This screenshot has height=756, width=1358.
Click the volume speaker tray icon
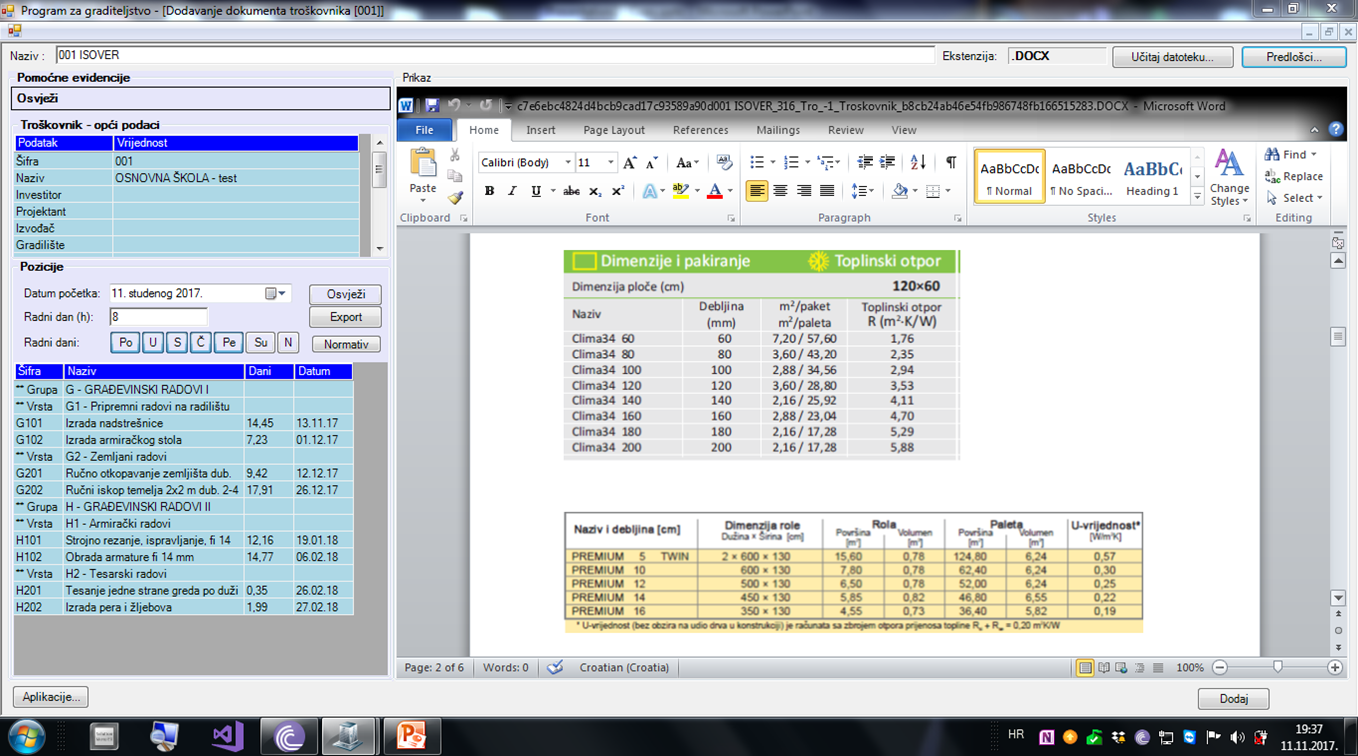point(1237,738)
